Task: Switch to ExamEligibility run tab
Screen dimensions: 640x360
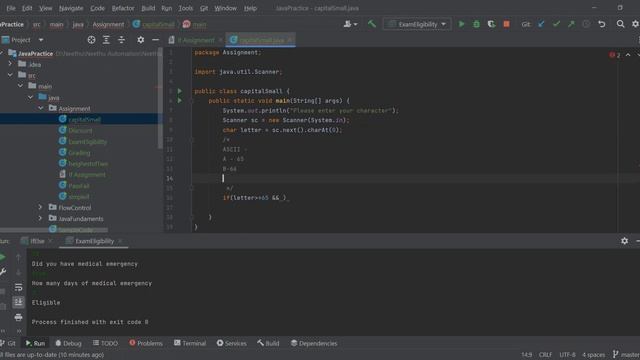Action: (94, 241)
